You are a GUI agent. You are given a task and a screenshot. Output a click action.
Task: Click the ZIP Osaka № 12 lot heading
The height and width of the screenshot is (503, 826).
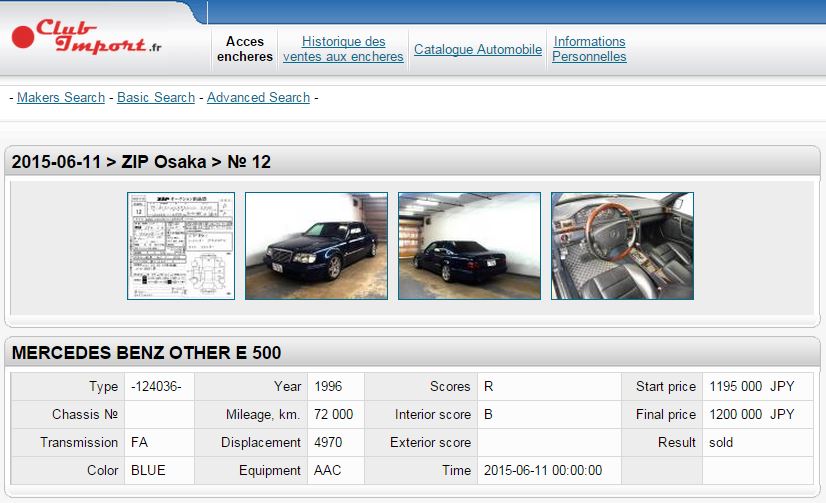141,162
